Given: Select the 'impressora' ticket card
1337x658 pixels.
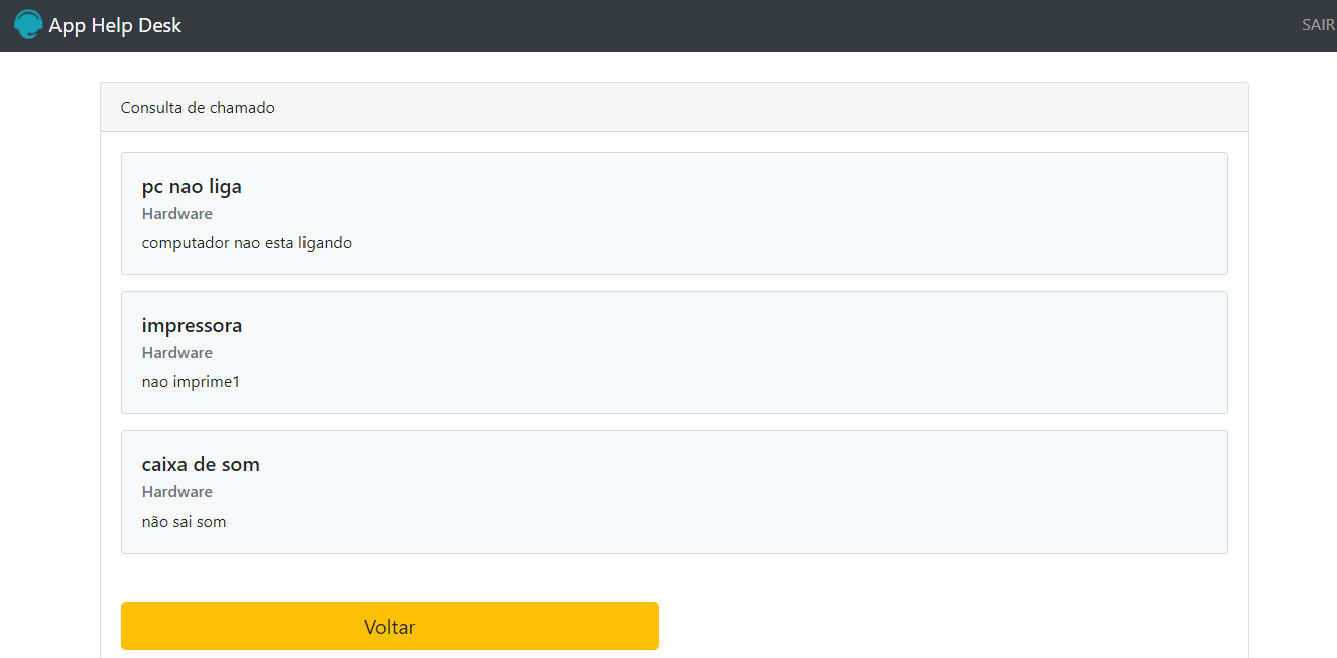Looking at the screenshot, I should pyautogui.click(x=673, y=352).
